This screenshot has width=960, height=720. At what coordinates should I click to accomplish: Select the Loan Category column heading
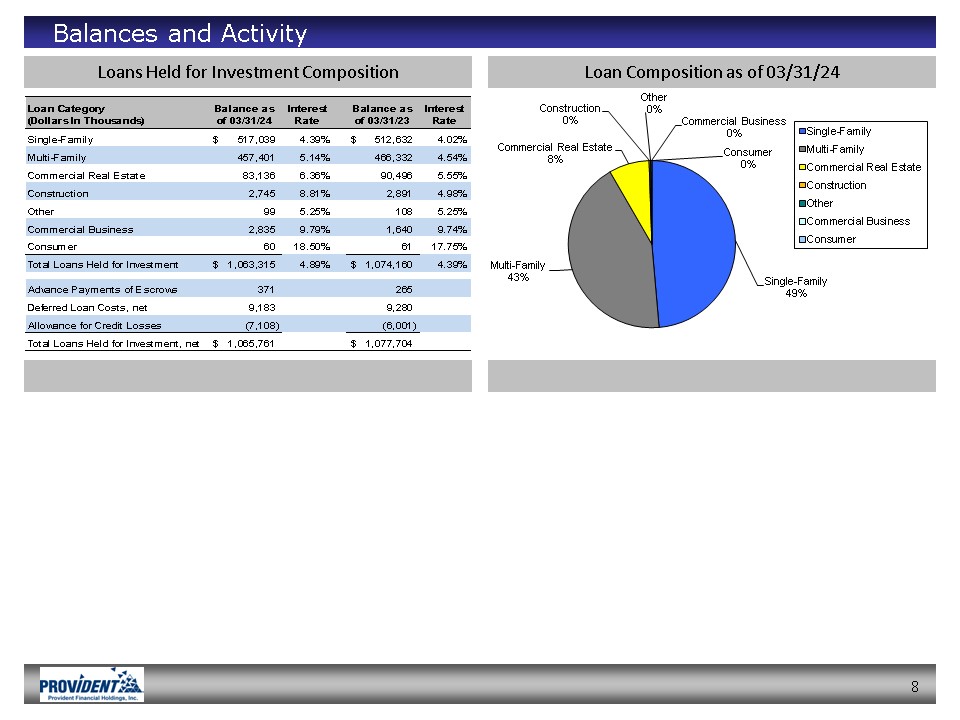(x=85, y=114)
